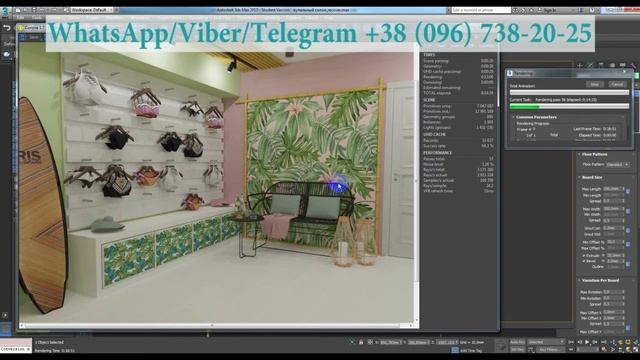
Task: Open the Utilities tab in command panel
Action: click(x=633, y=65)
